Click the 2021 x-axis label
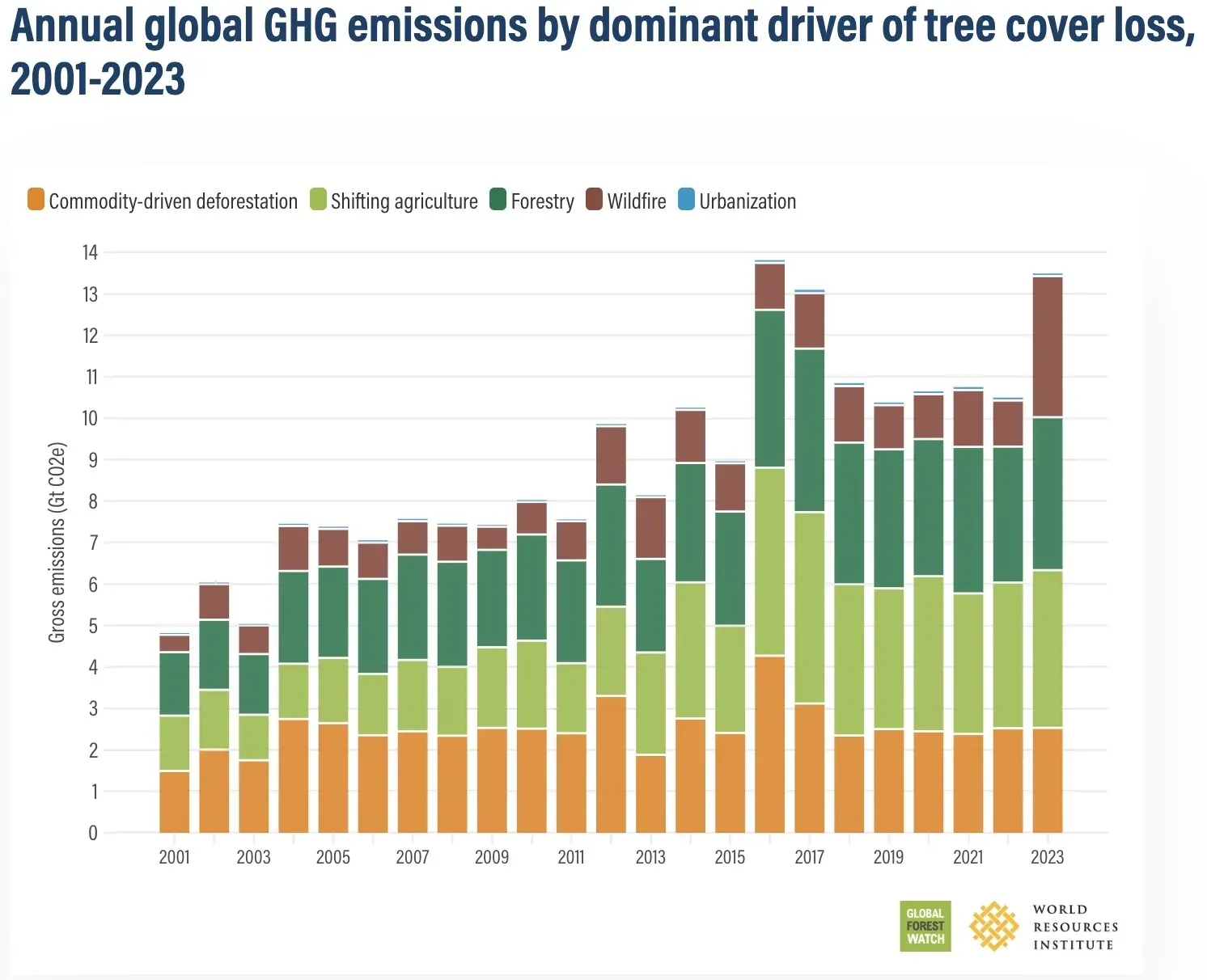Screen dimensions: 1207x980 click(x=968, y=857)
